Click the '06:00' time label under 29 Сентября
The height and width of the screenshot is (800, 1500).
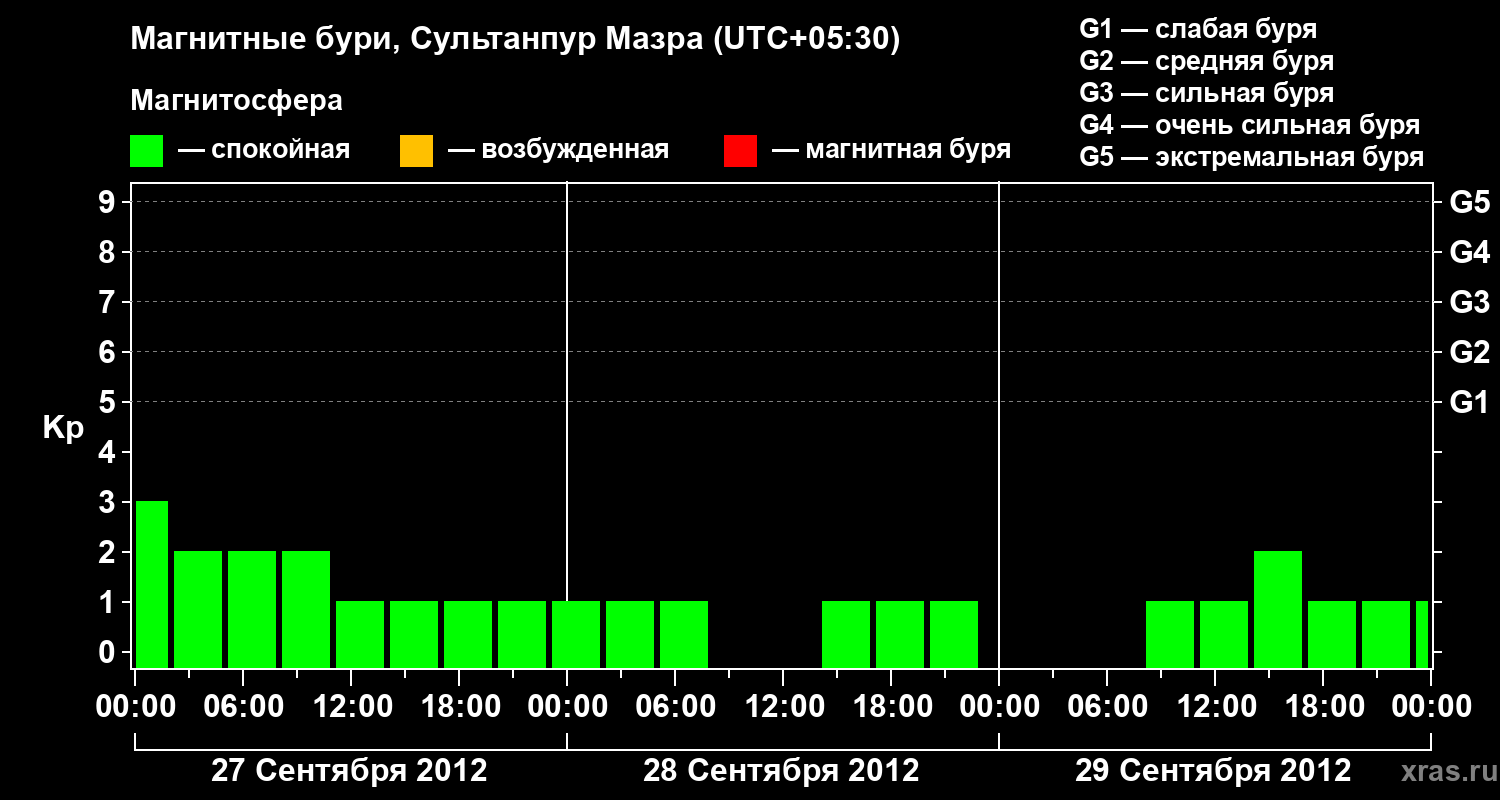[1106, 706]
